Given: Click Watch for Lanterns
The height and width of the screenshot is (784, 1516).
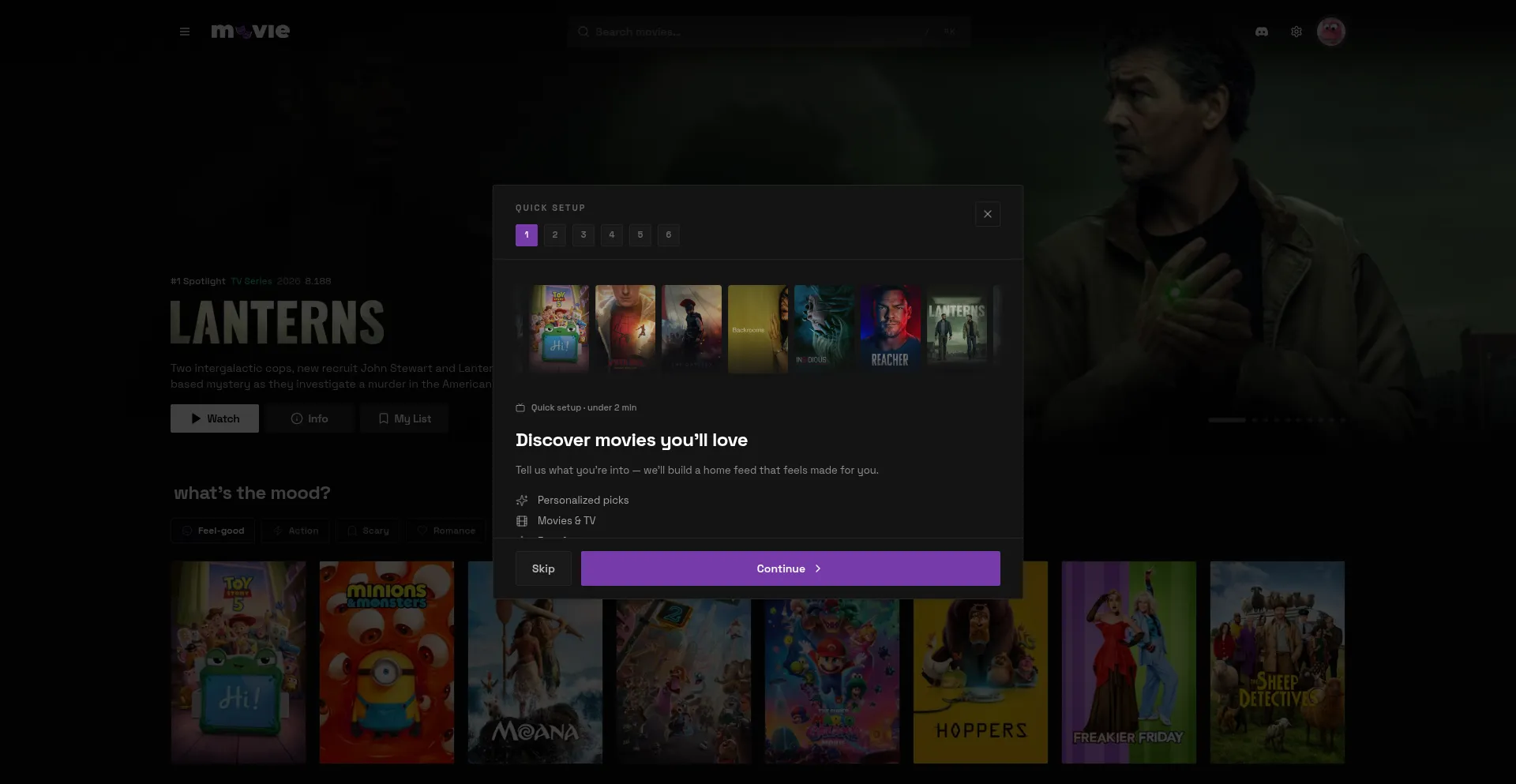Looking at the screenshot, I should coord(215,418).
